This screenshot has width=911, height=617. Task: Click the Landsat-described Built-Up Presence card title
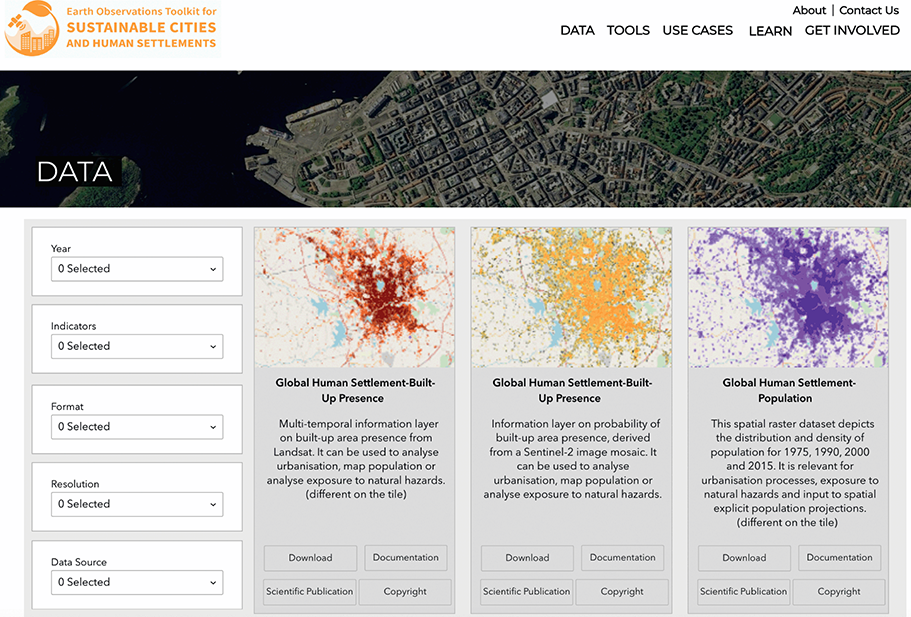354,390
